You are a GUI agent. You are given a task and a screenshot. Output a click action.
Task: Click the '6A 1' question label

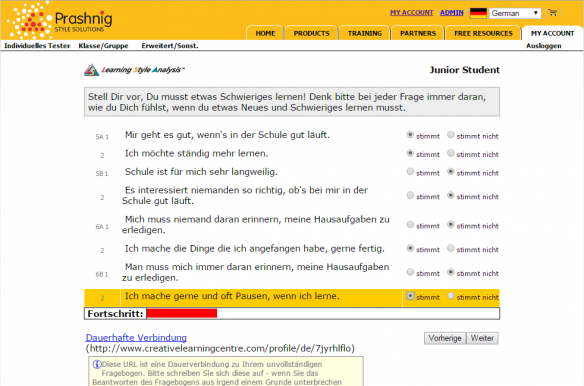pyautogui.click(x=102, y=227)
